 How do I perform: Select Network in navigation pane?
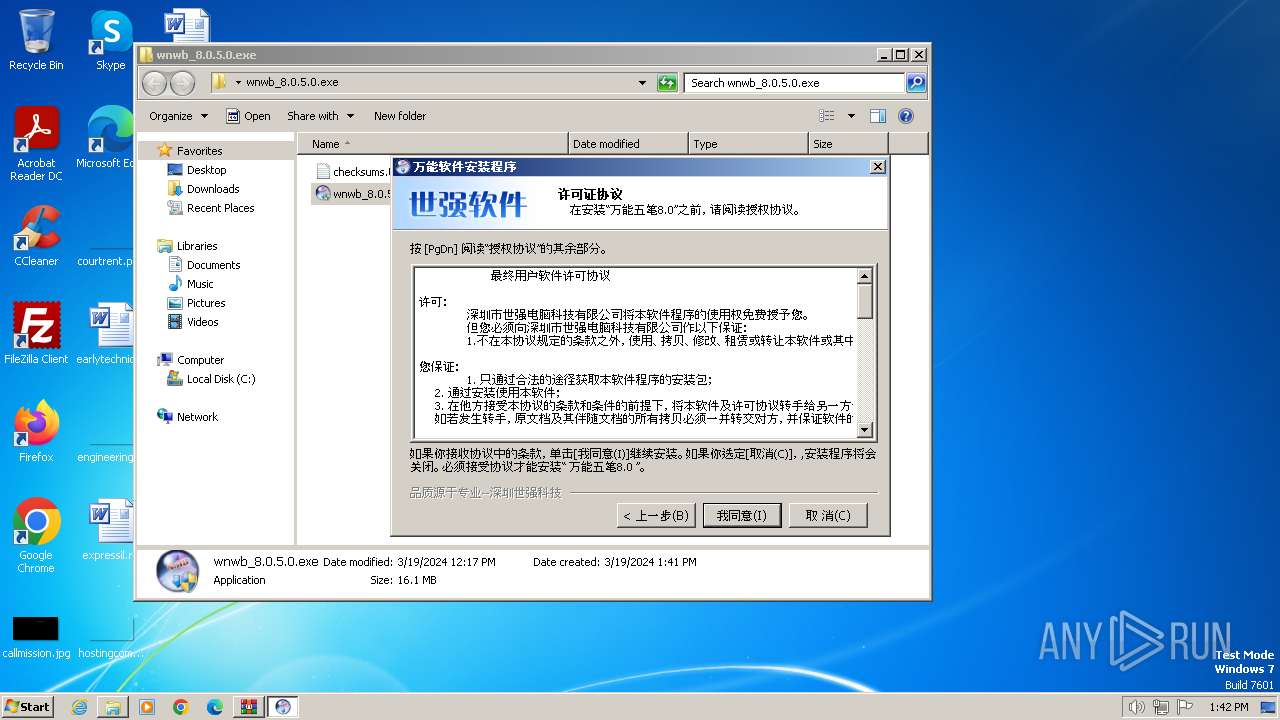197,417
